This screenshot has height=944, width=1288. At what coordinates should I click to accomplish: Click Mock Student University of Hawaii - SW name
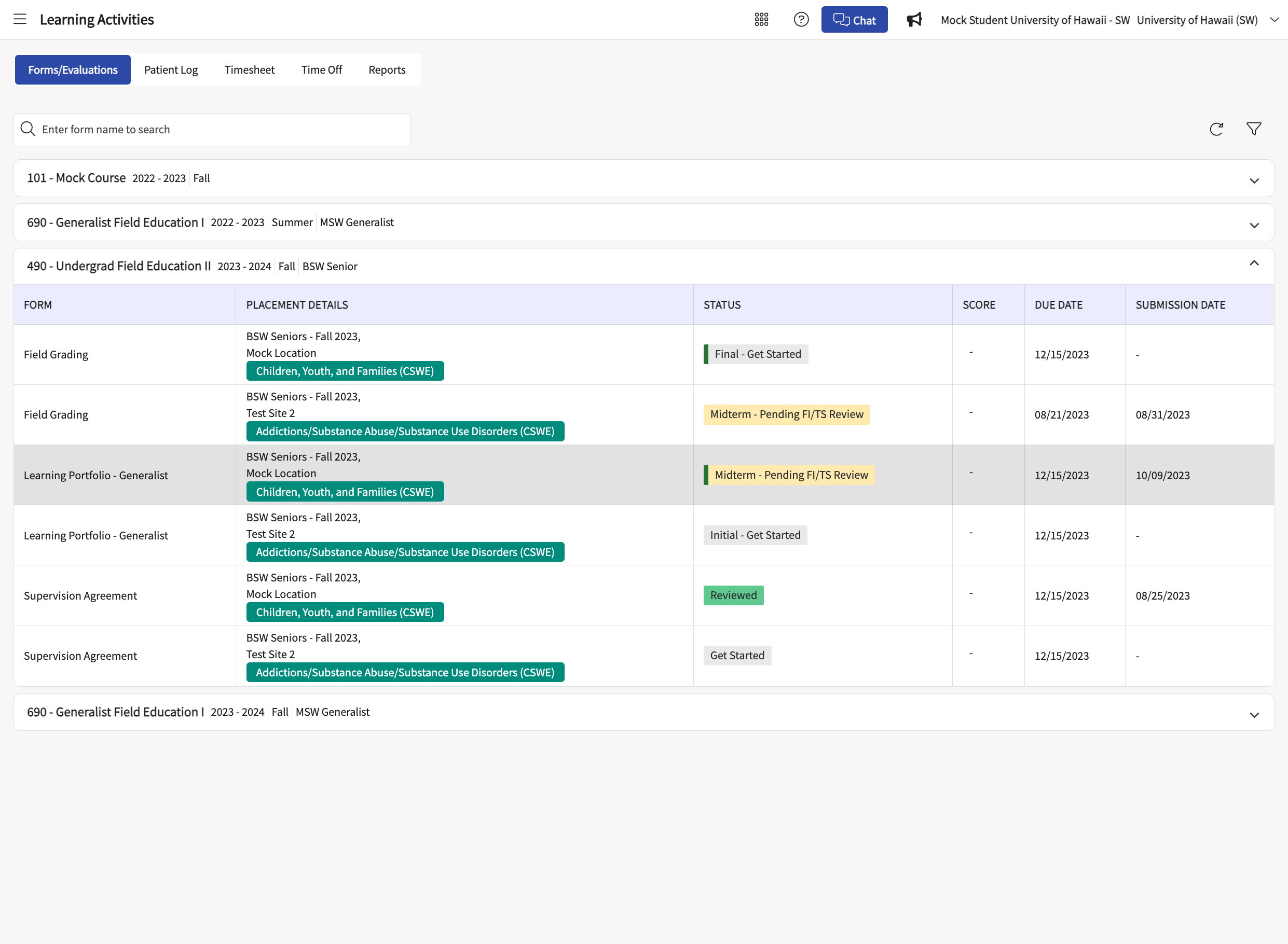point(1035,20)
